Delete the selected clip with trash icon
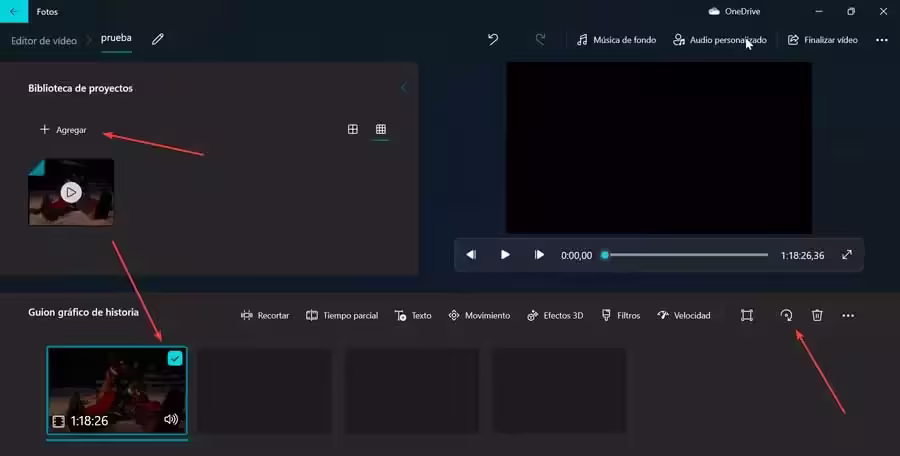Image resolution: width=900 pixels, height=456 pixels. [817, 315]
